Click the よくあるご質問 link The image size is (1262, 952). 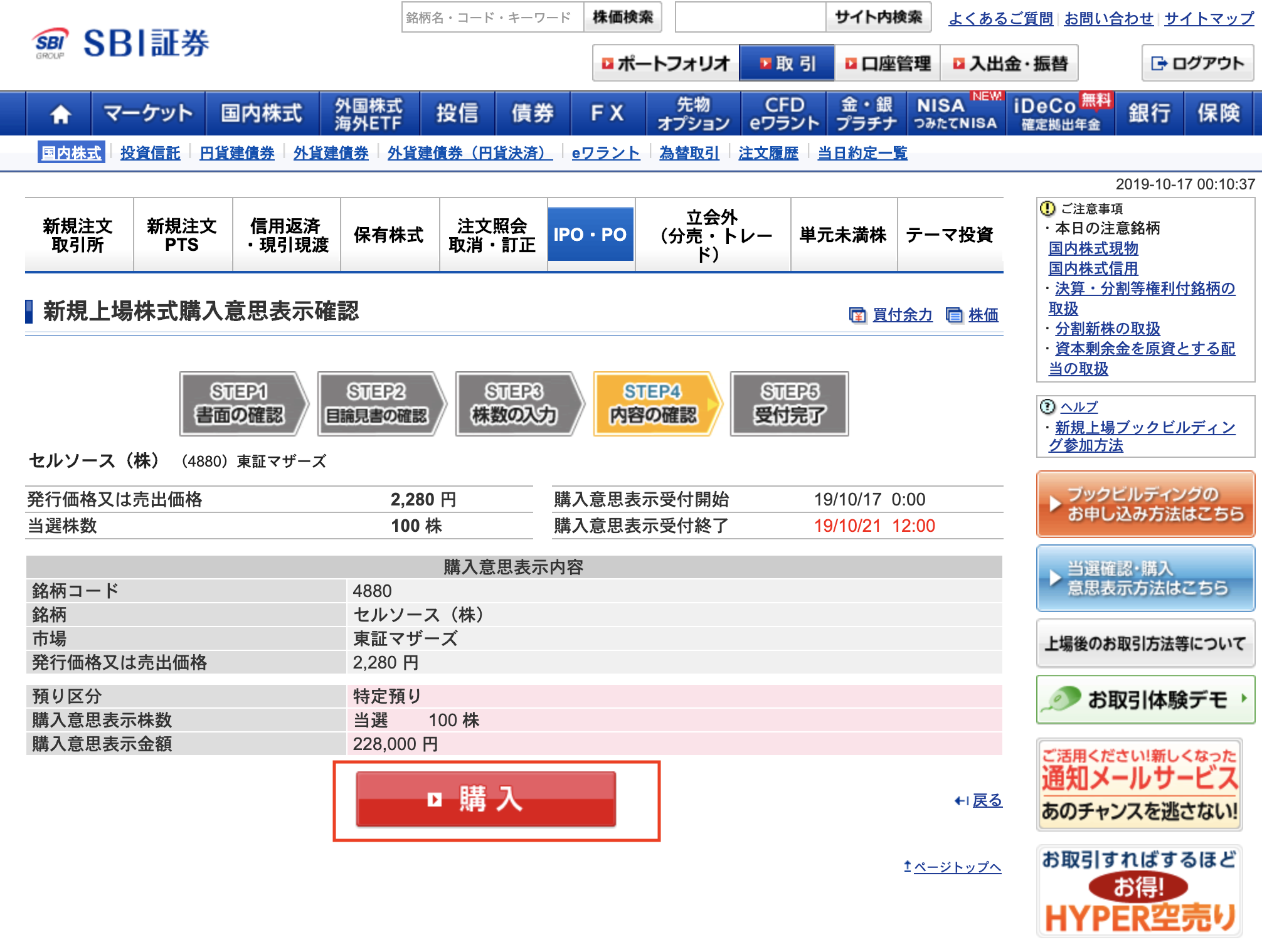click(1000, 18)
